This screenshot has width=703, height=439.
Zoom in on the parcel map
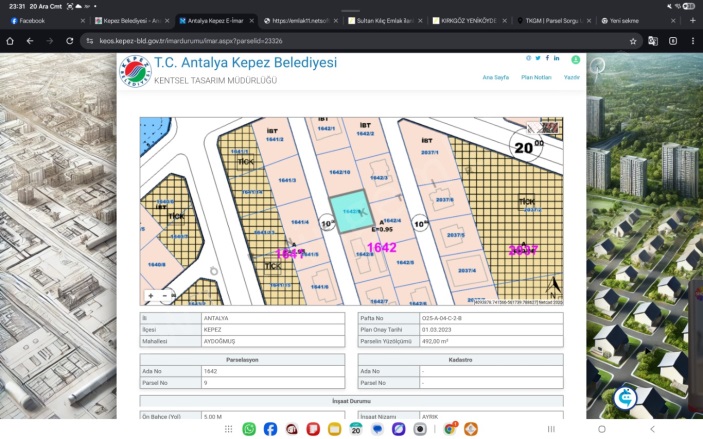[150, 296]
